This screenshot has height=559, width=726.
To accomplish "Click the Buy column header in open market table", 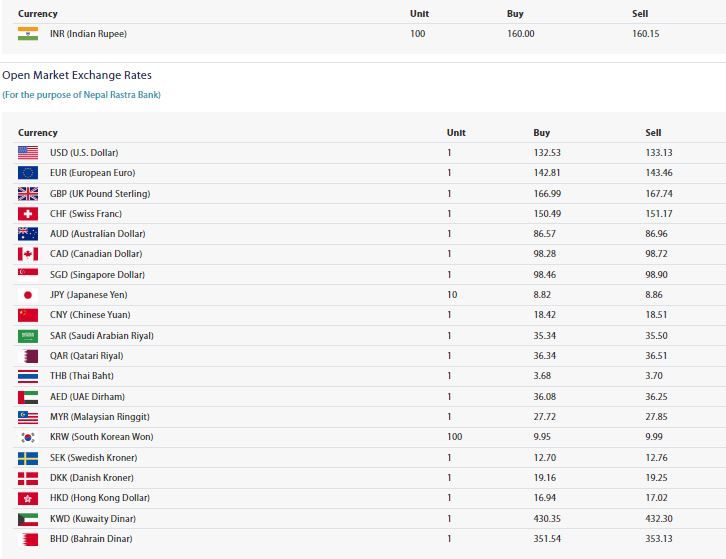I will 541,132.
